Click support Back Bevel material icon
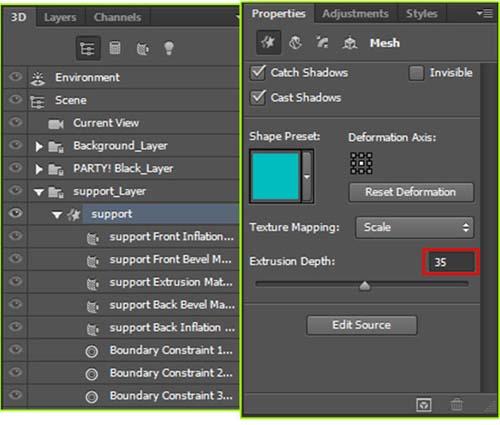The width and height of the screenshot is (500, 425). (93, 307)
